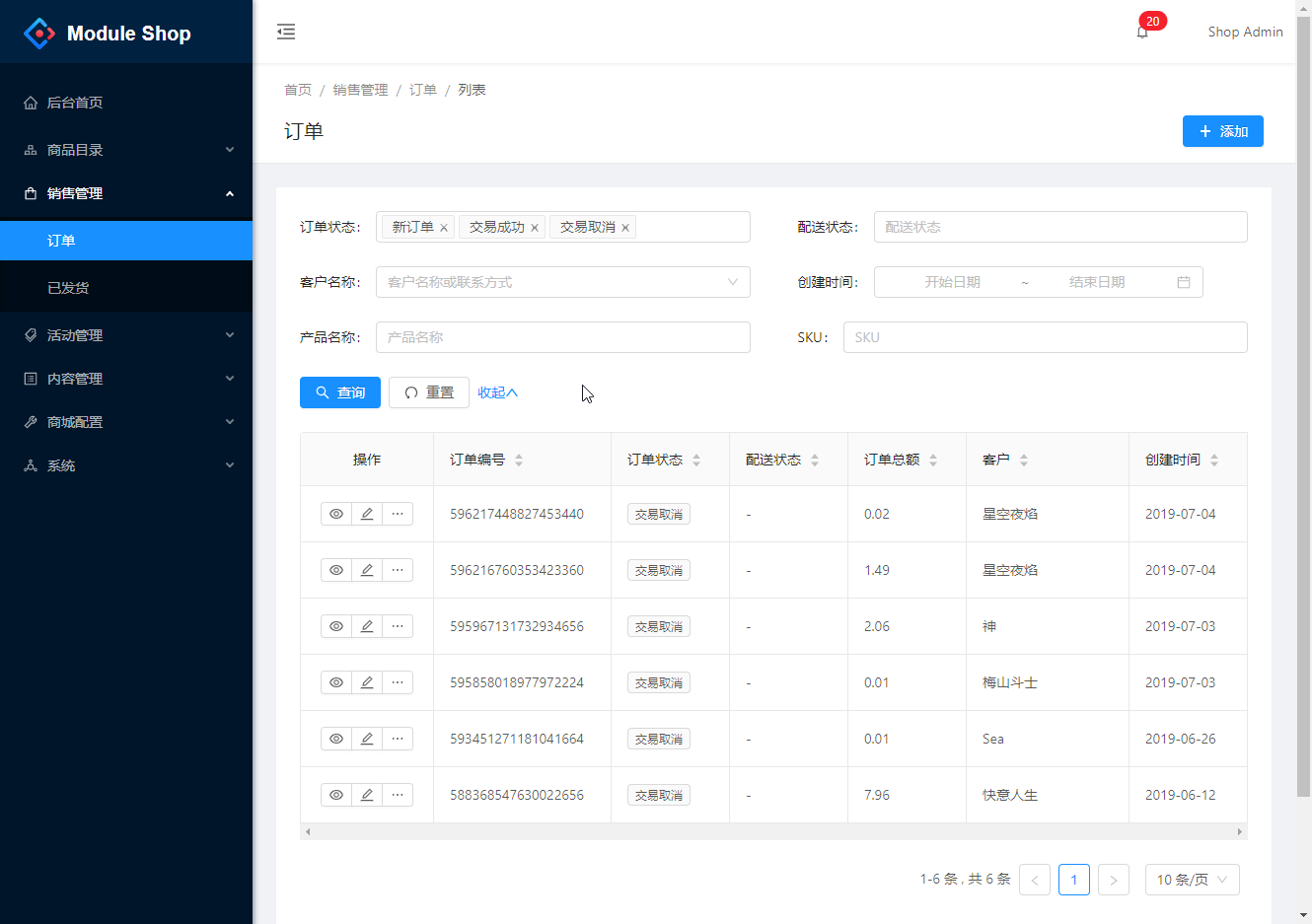Click the 销售管理 breadcrumb
This screenshot has width=1312, height=924.
360,90
